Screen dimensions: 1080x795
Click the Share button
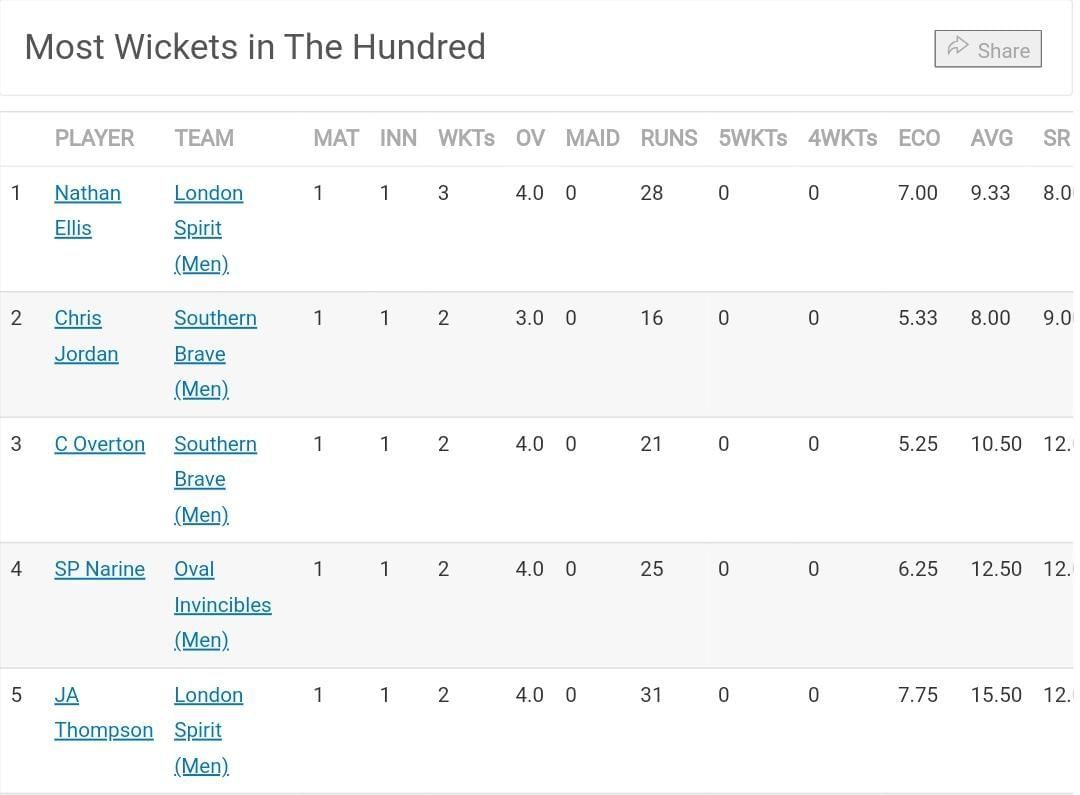(988, 49)
